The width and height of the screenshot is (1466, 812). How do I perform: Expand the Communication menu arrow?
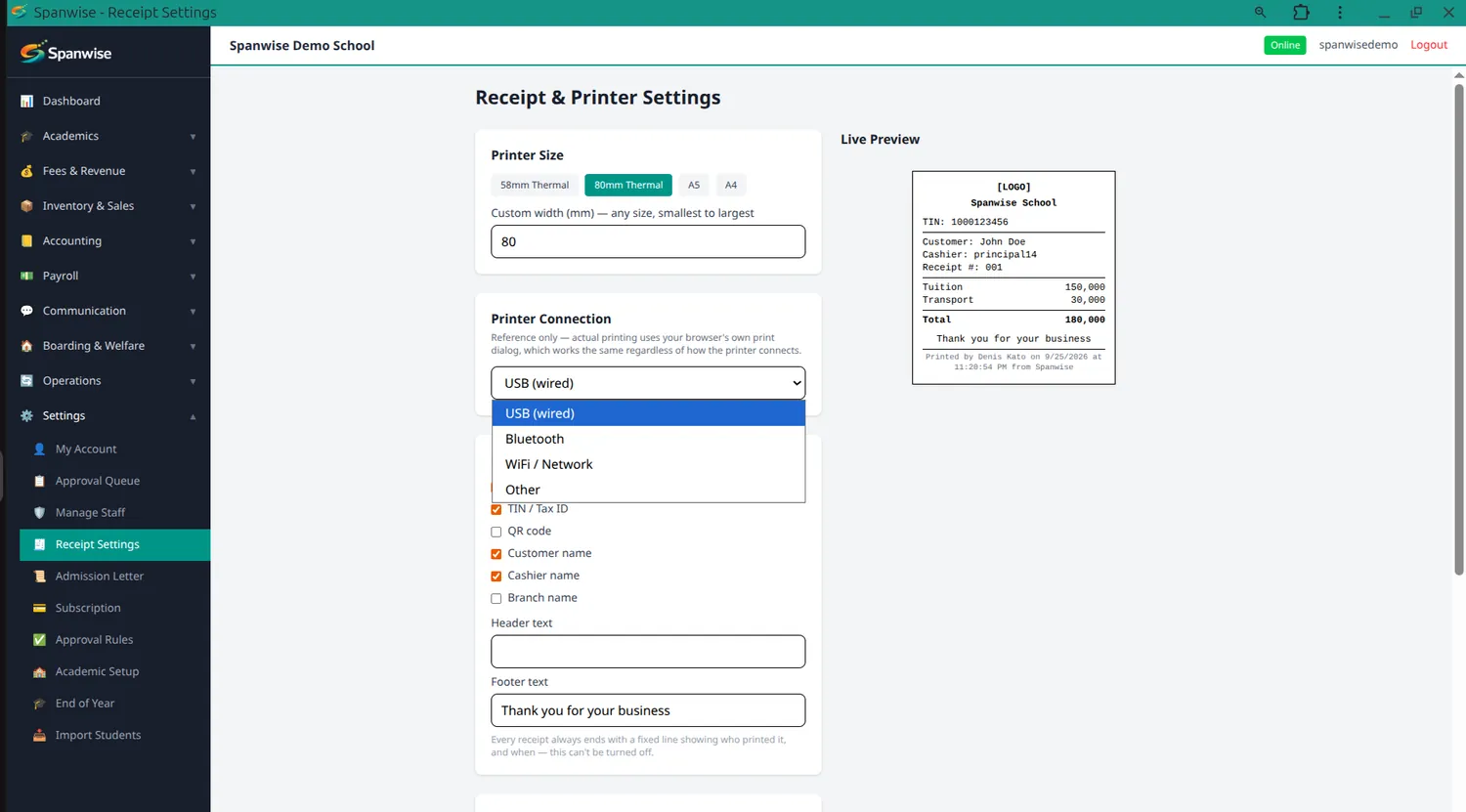193,312
